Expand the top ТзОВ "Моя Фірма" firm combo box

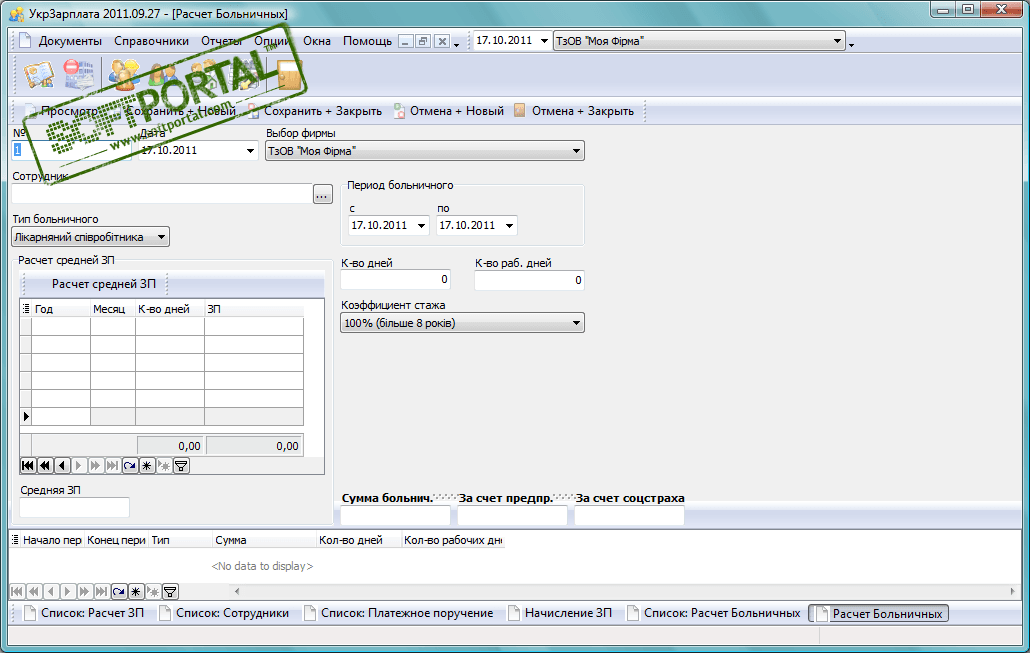[x=837, y=41]
